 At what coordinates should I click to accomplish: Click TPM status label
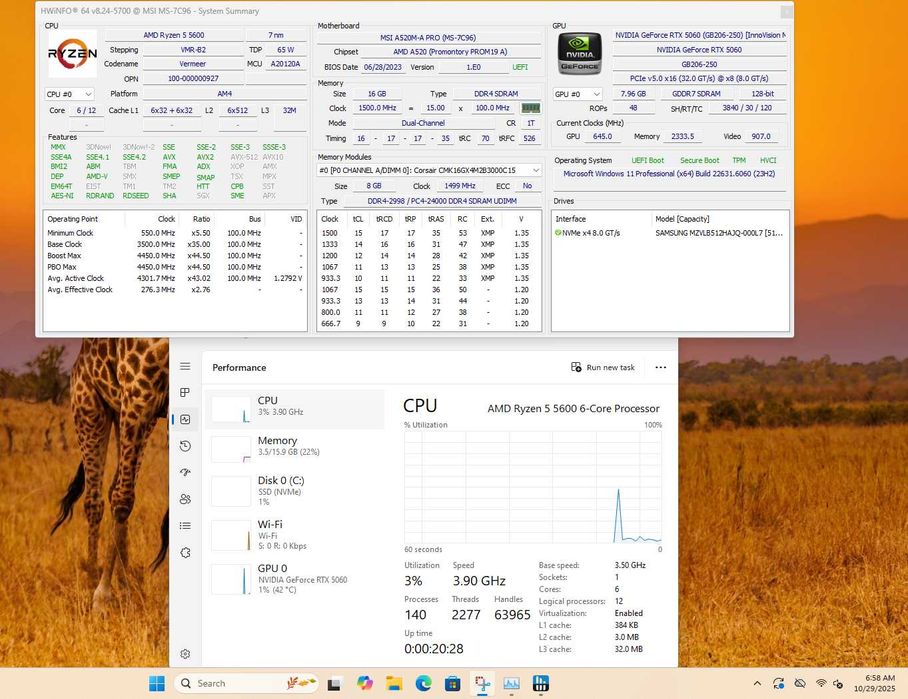[739, 160]
